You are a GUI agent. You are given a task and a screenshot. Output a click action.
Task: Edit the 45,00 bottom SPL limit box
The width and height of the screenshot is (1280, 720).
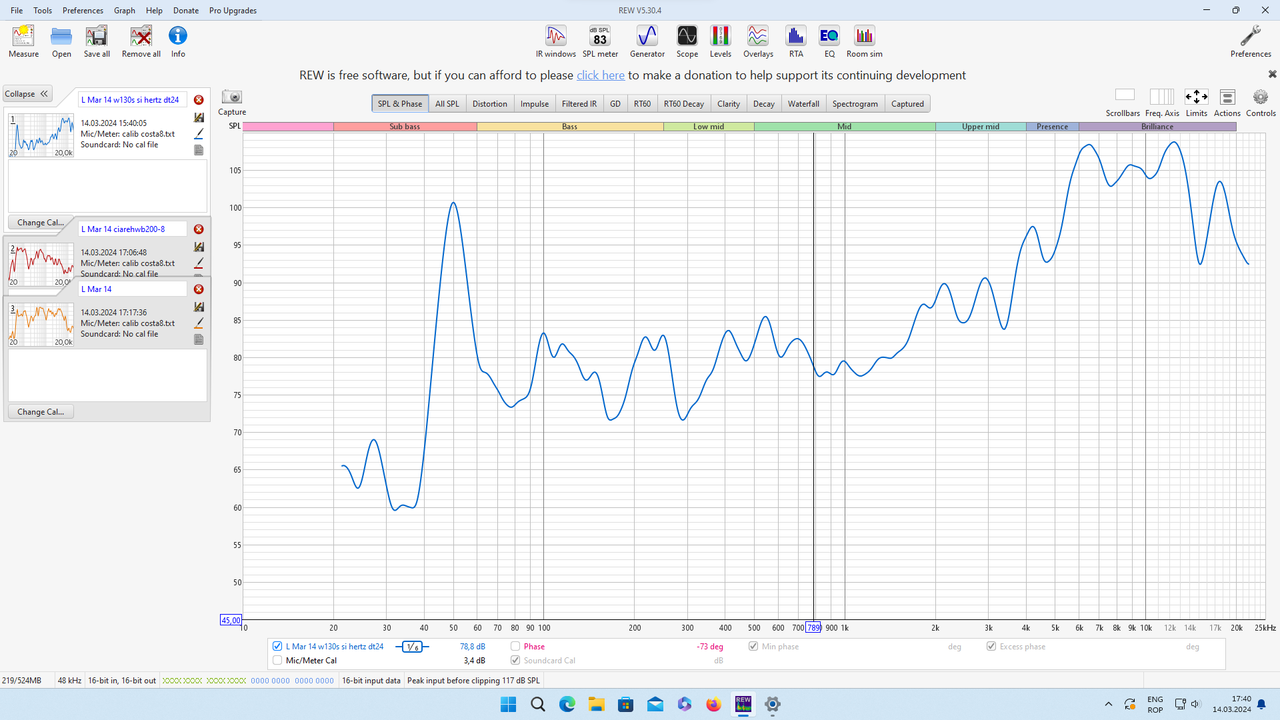(x=230, y=620)
